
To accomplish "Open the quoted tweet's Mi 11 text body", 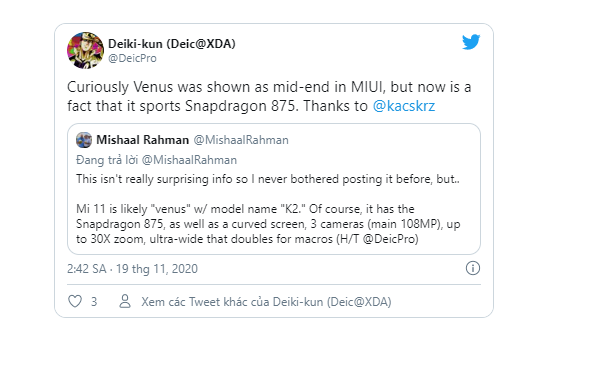I will pos(268,224).
